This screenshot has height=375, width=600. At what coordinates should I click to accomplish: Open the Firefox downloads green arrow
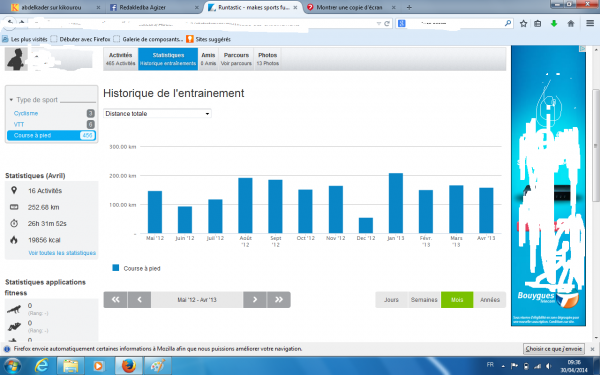554,24
